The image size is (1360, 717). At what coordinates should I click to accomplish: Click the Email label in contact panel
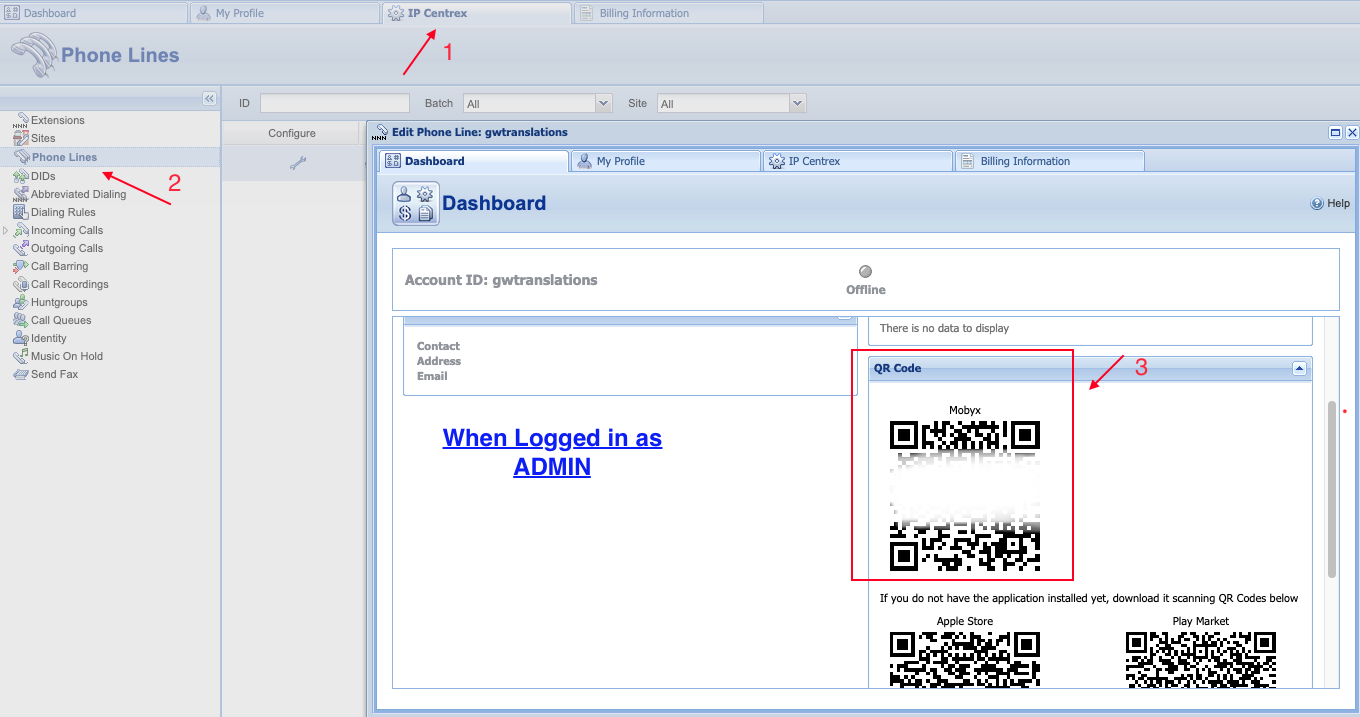pyautogui.click(x=432, y=376)
